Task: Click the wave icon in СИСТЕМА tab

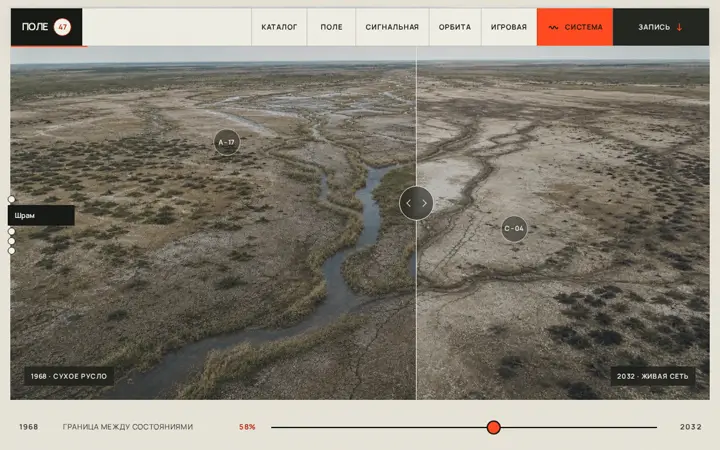Action: 553,28
